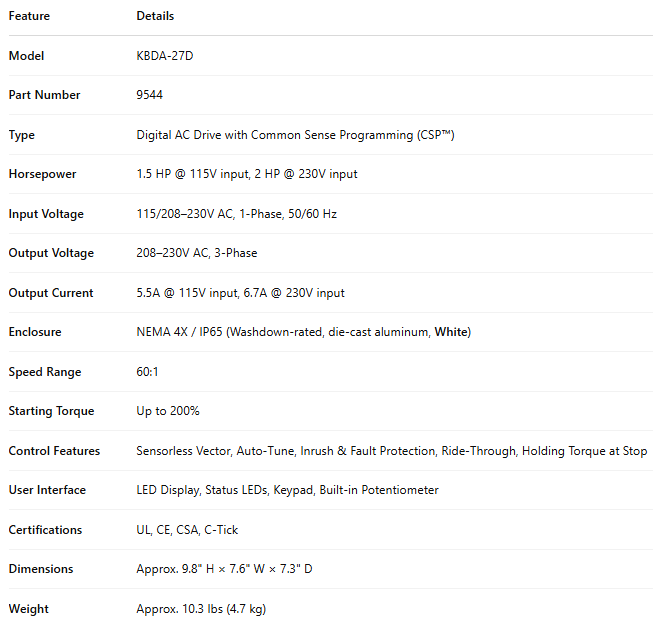Click the bold word "White" in Enclosure details

451,332
